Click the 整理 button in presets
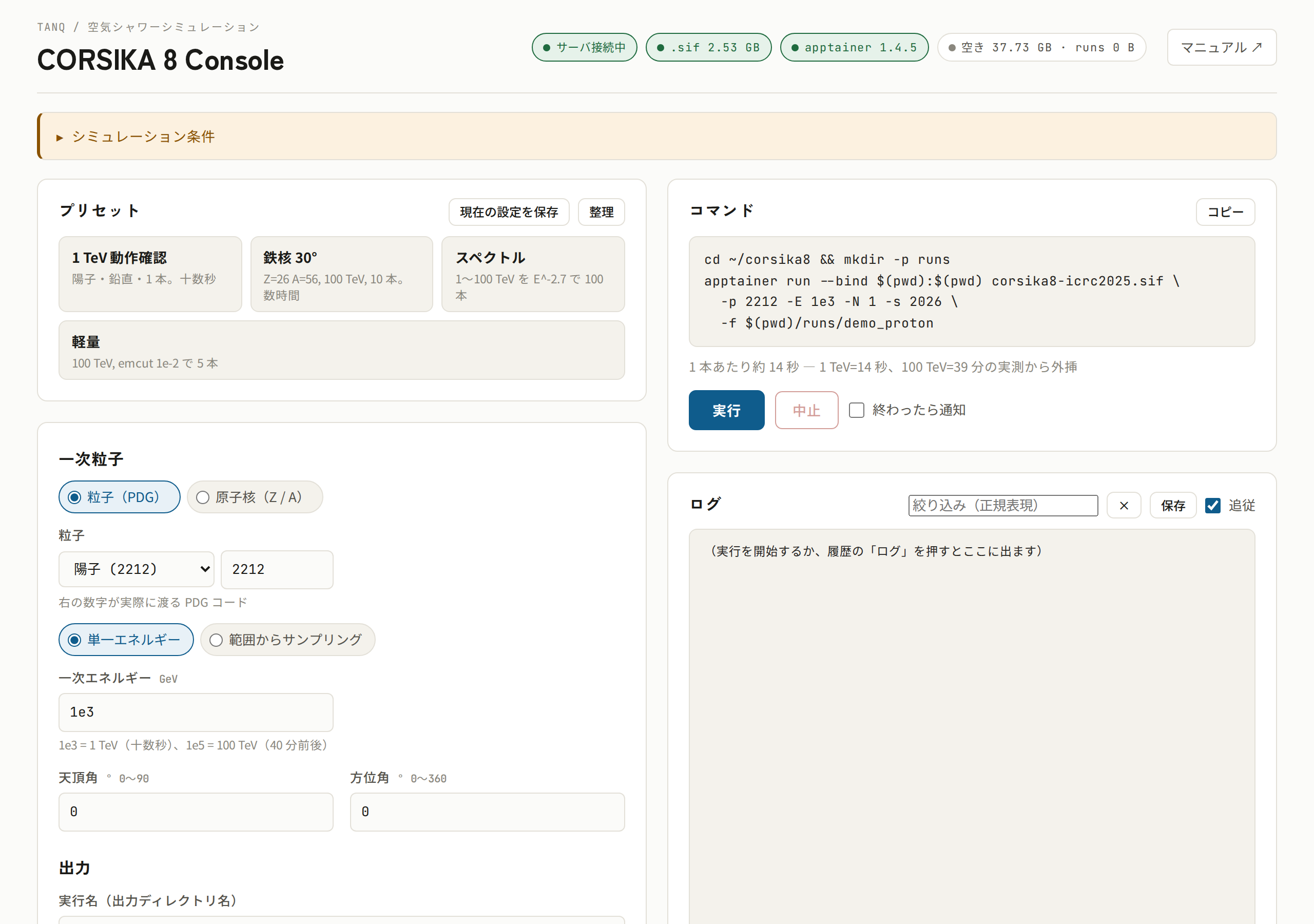 click(601, 213)
